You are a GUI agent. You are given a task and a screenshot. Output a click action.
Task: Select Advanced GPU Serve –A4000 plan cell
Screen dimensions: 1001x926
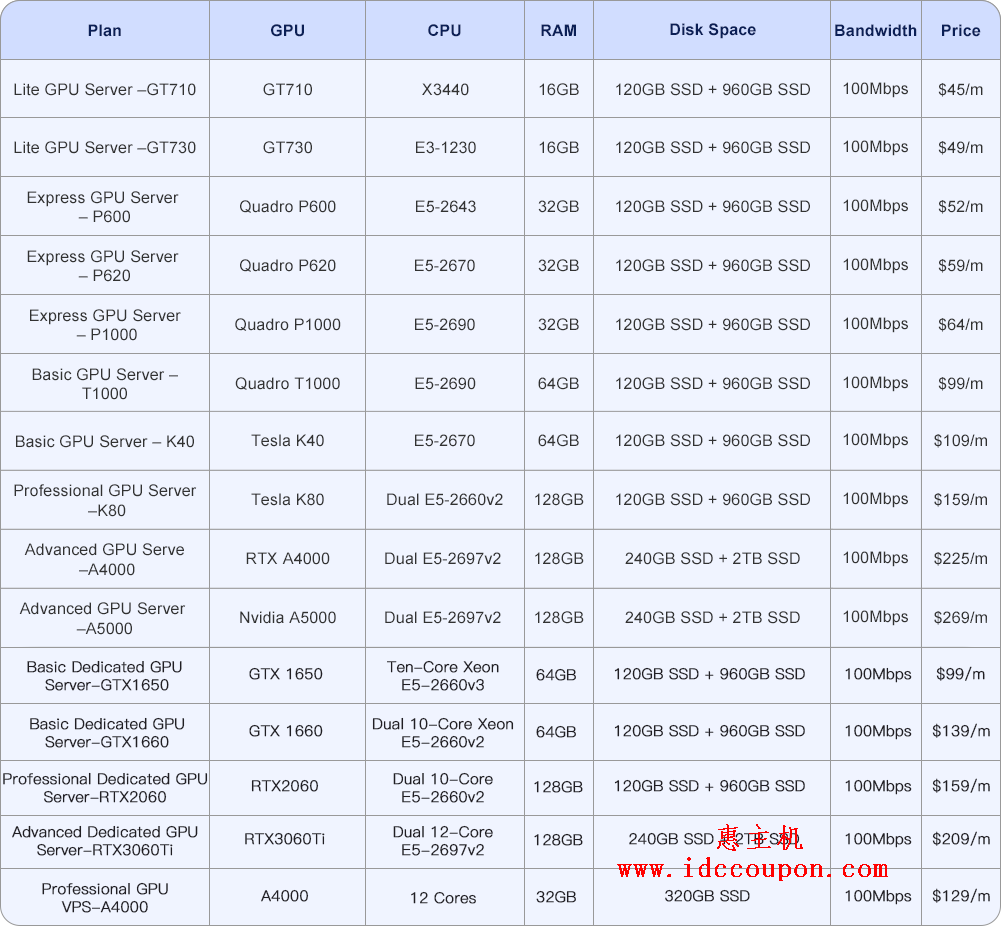coord(105,559)
